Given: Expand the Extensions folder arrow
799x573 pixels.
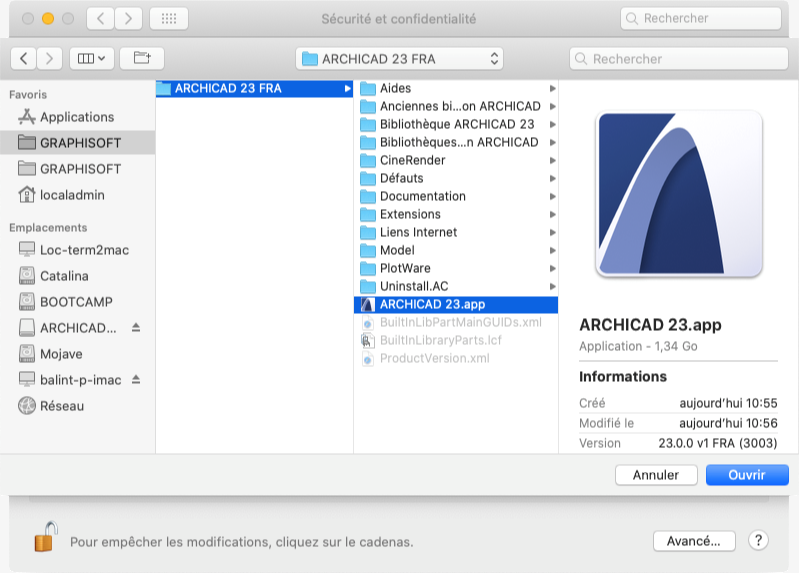Looking at the screenshot, I should (552, 215).
